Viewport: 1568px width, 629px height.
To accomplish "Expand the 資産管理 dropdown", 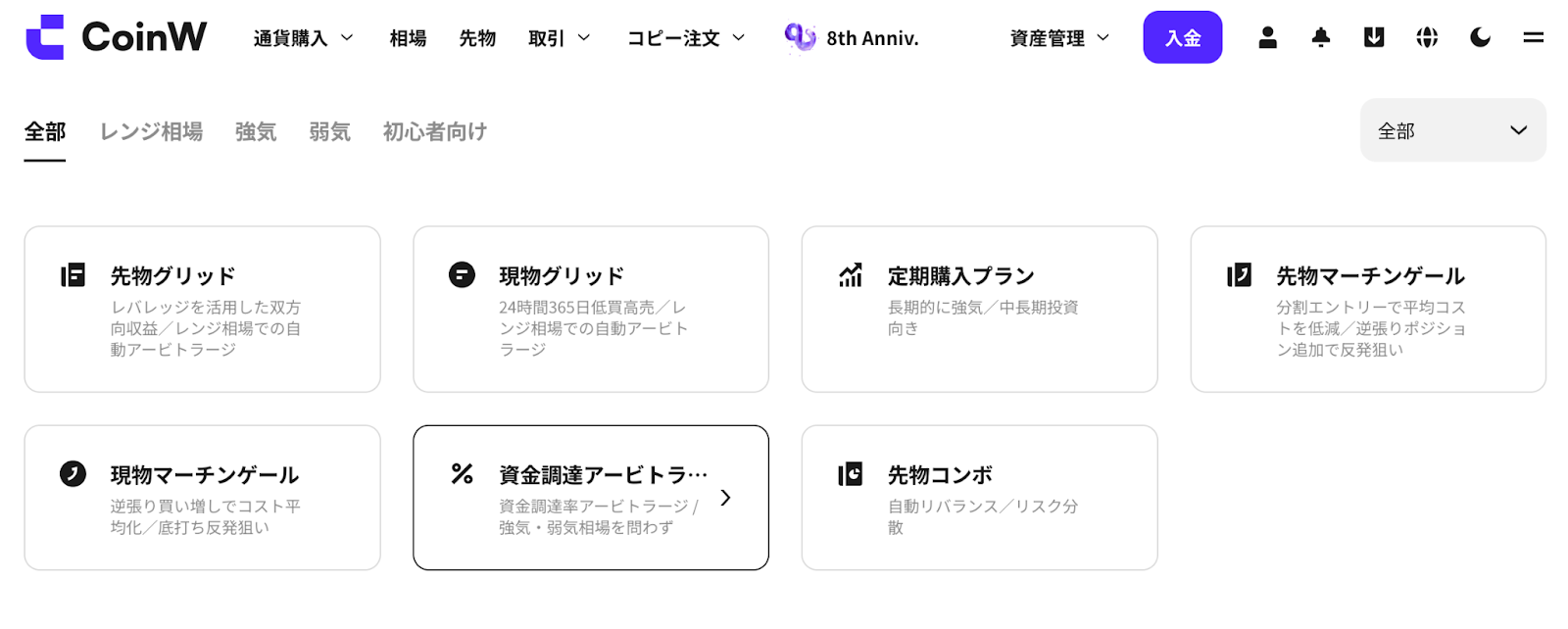I will point(1059,38).
